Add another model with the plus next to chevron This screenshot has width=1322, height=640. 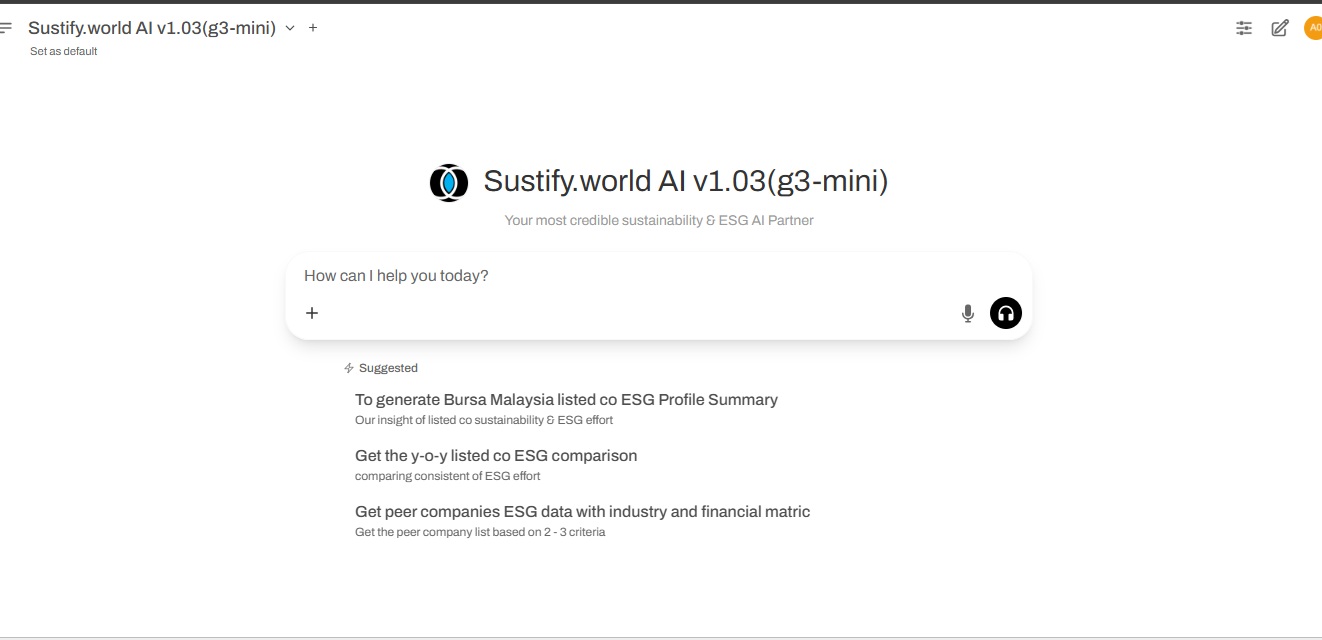point(312,28)
